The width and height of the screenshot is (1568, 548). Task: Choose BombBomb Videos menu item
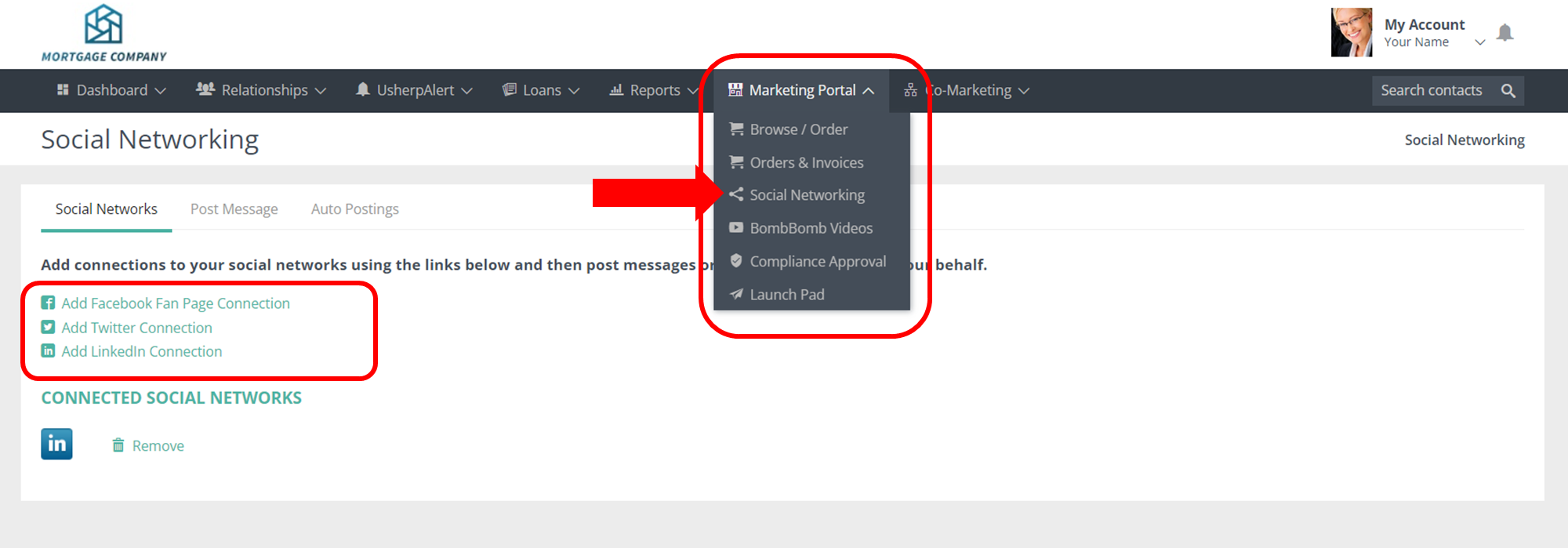click(x=811, y=228)
